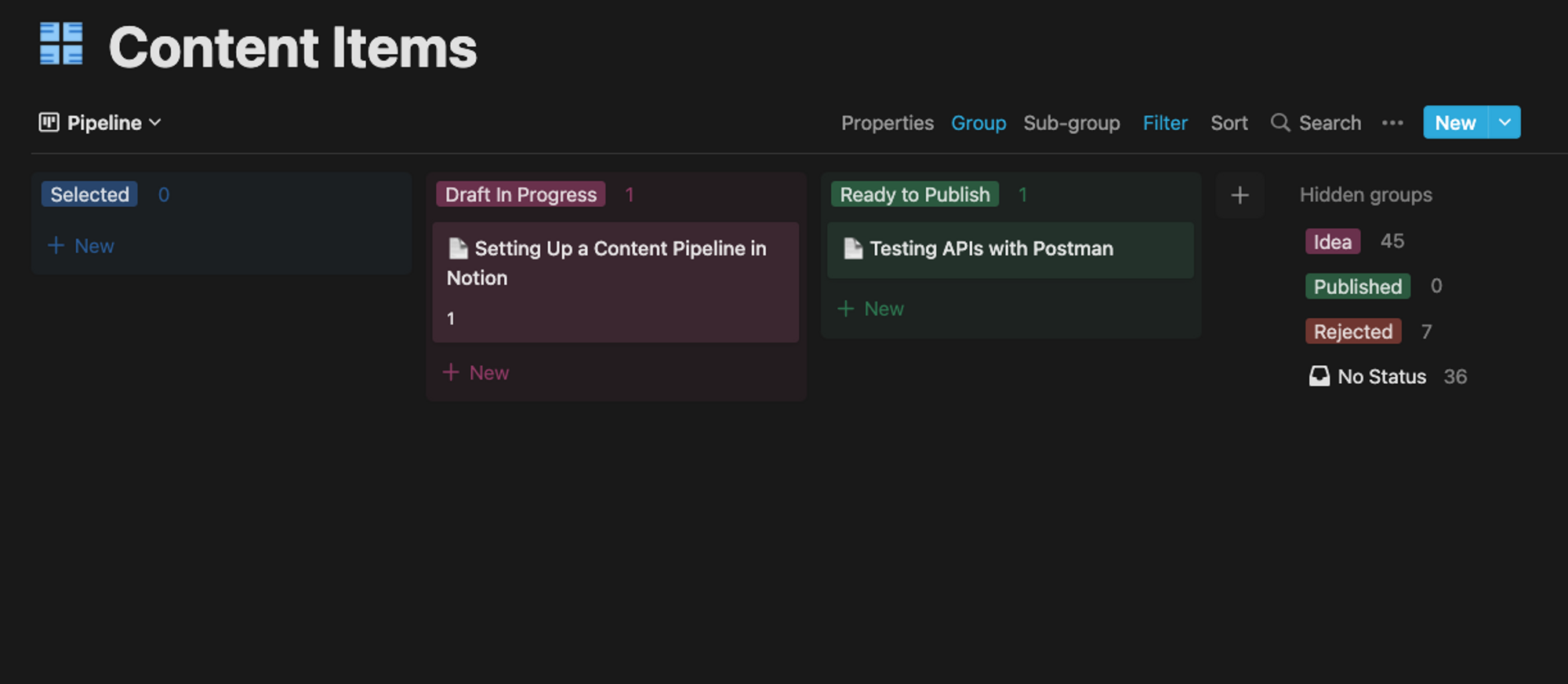
Task: Click the Filter option in toolbar
Action: (x=1165, y=123)
